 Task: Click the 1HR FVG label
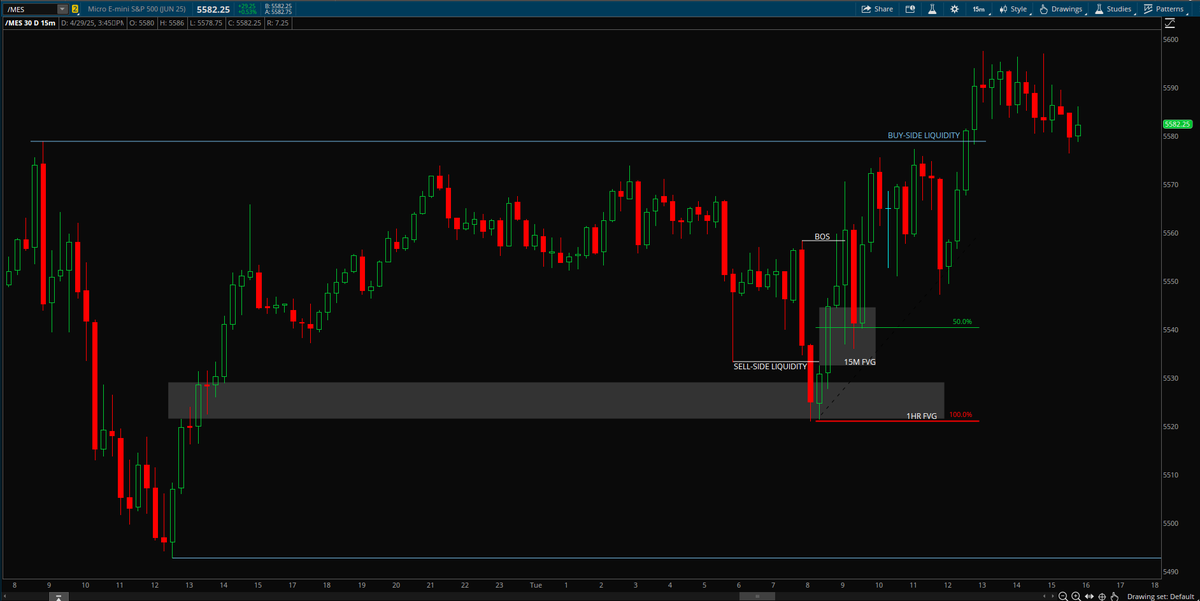tap(921, 415)
